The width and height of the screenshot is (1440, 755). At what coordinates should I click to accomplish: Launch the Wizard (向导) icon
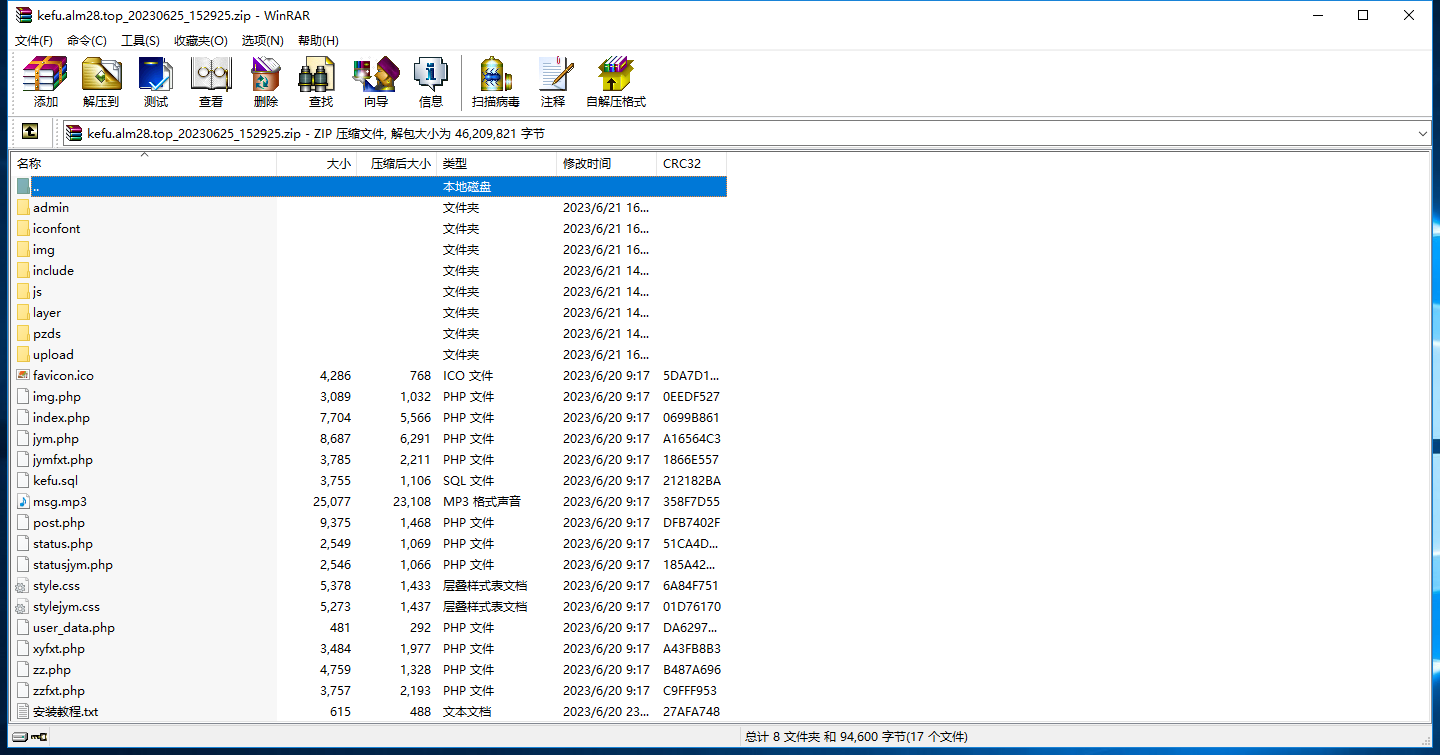(375, 82)
